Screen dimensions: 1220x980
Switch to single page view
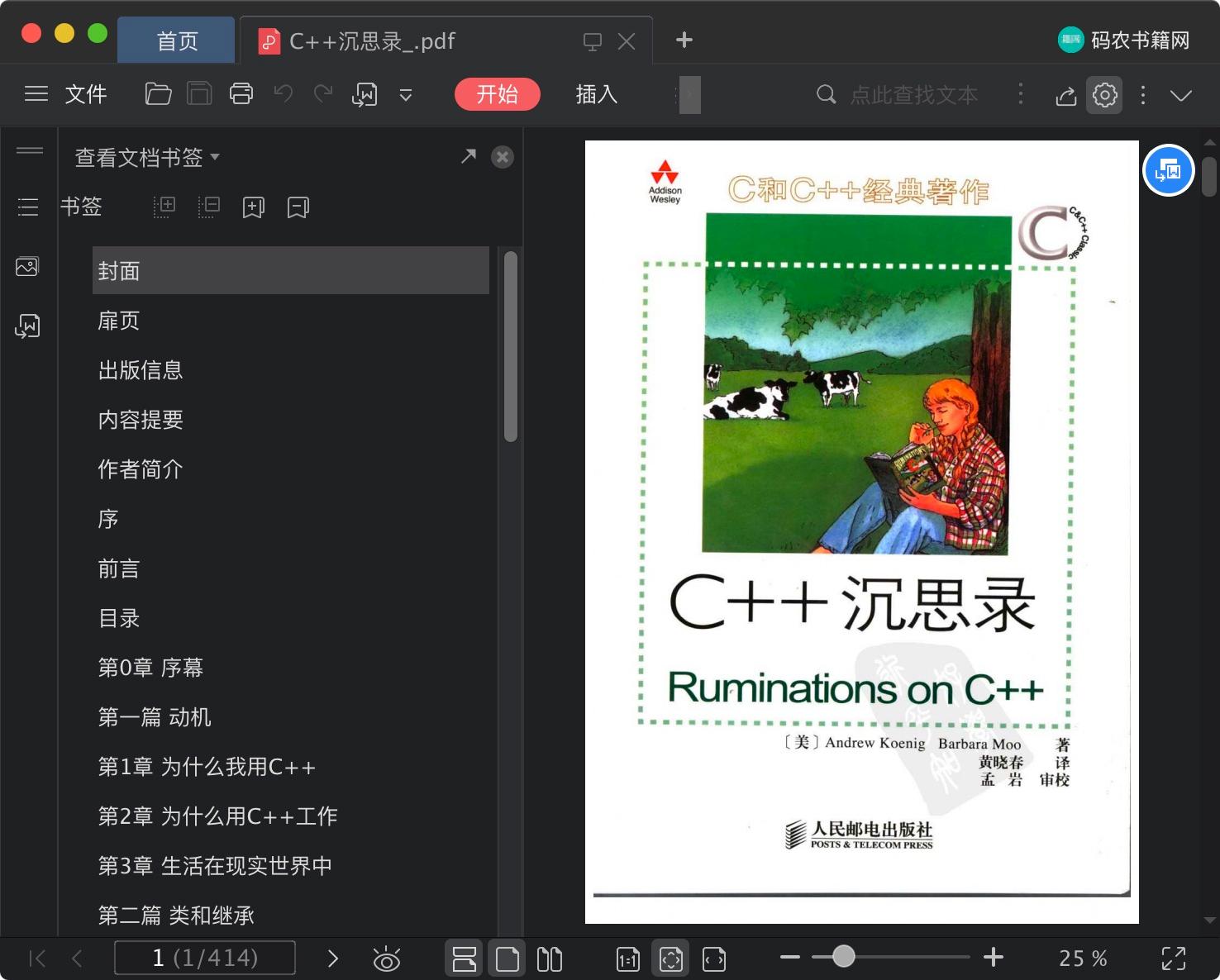point(508,959)
